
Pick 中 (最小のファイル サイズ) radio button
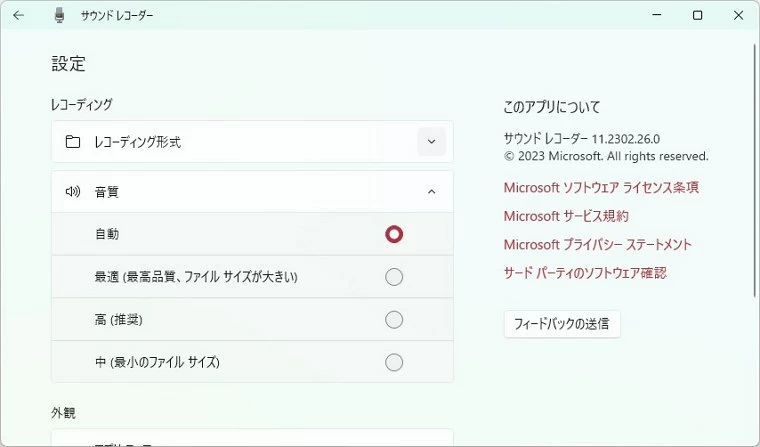click(x=394, y=362)
